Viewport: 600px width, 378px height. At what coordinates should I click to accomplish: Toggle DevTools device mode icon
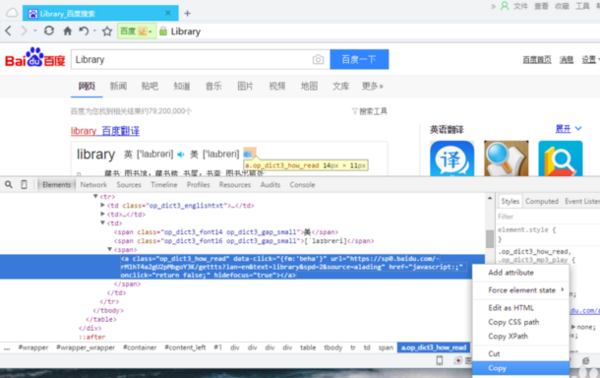pos(24,185)
